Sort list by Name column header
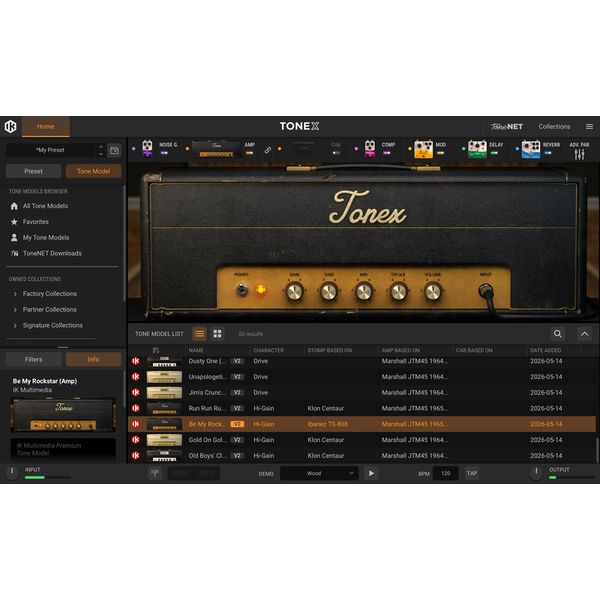 click(196, 350)
